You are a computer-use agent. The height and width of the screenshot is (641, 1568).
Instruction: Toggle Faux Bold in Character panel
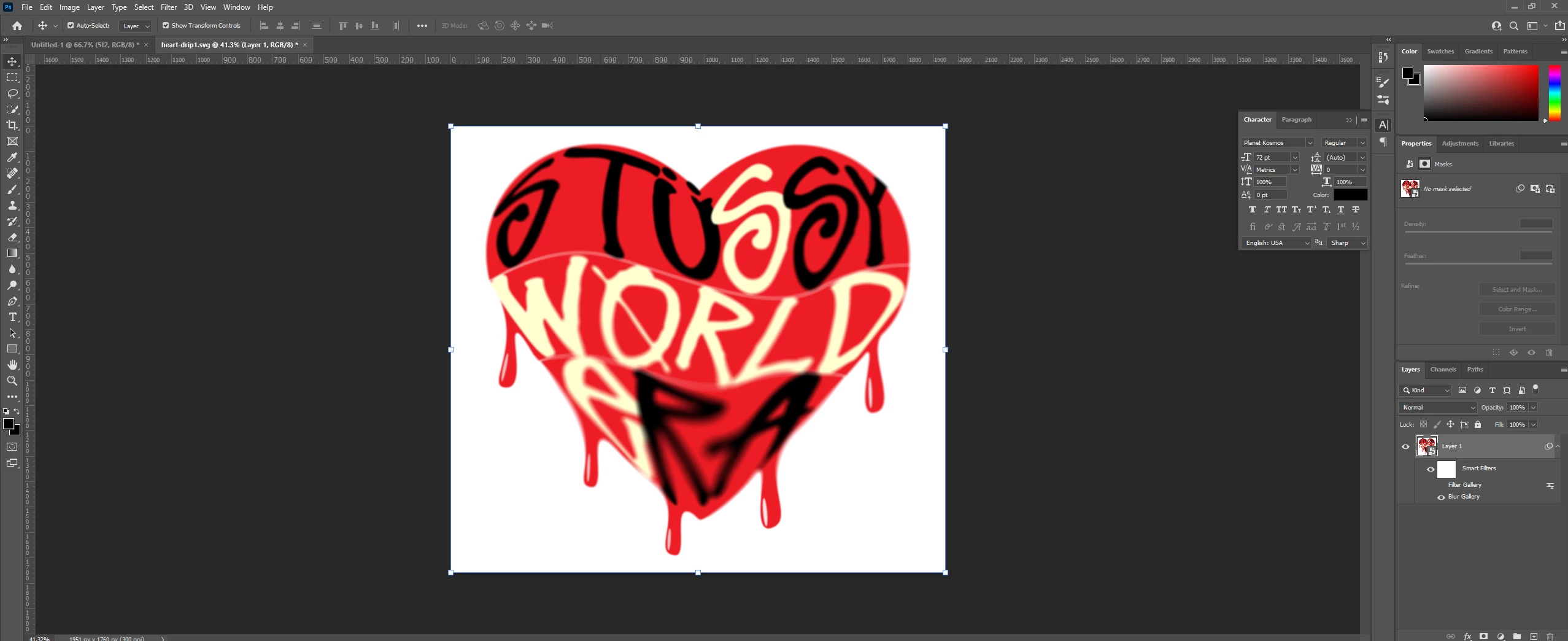pos(1253,210)
